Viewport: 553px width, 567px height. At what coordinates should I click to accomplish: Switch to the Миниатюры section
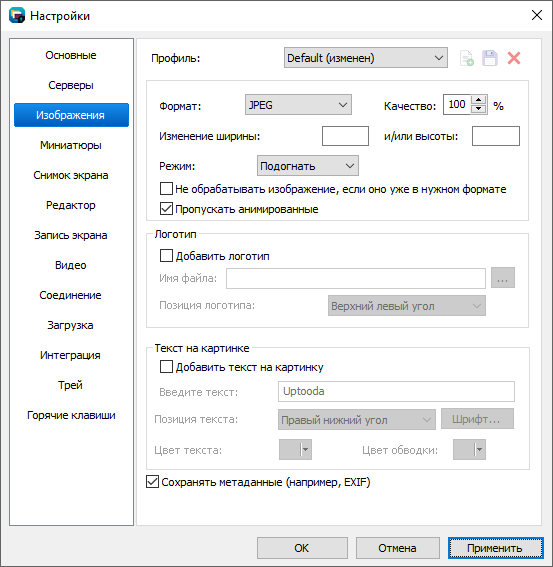[x=71, y=145]
